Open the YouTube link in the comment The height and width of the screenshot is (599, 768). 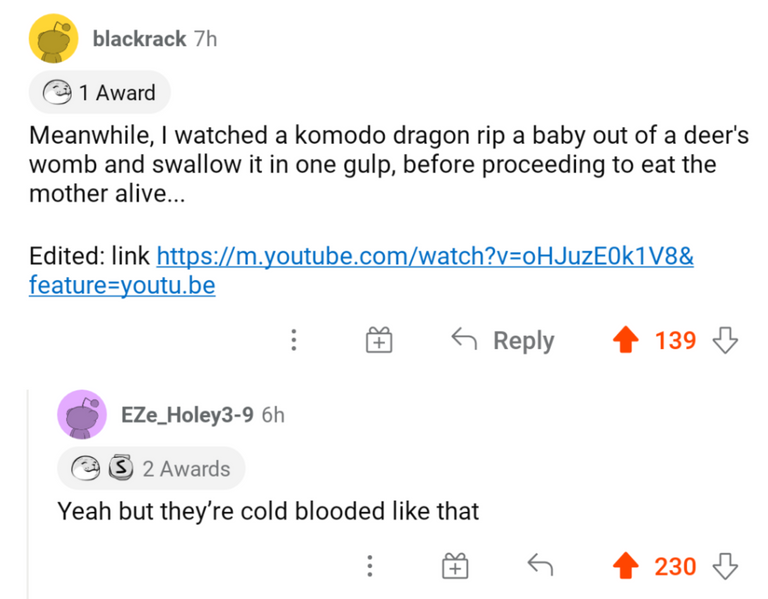click(425, 255)
